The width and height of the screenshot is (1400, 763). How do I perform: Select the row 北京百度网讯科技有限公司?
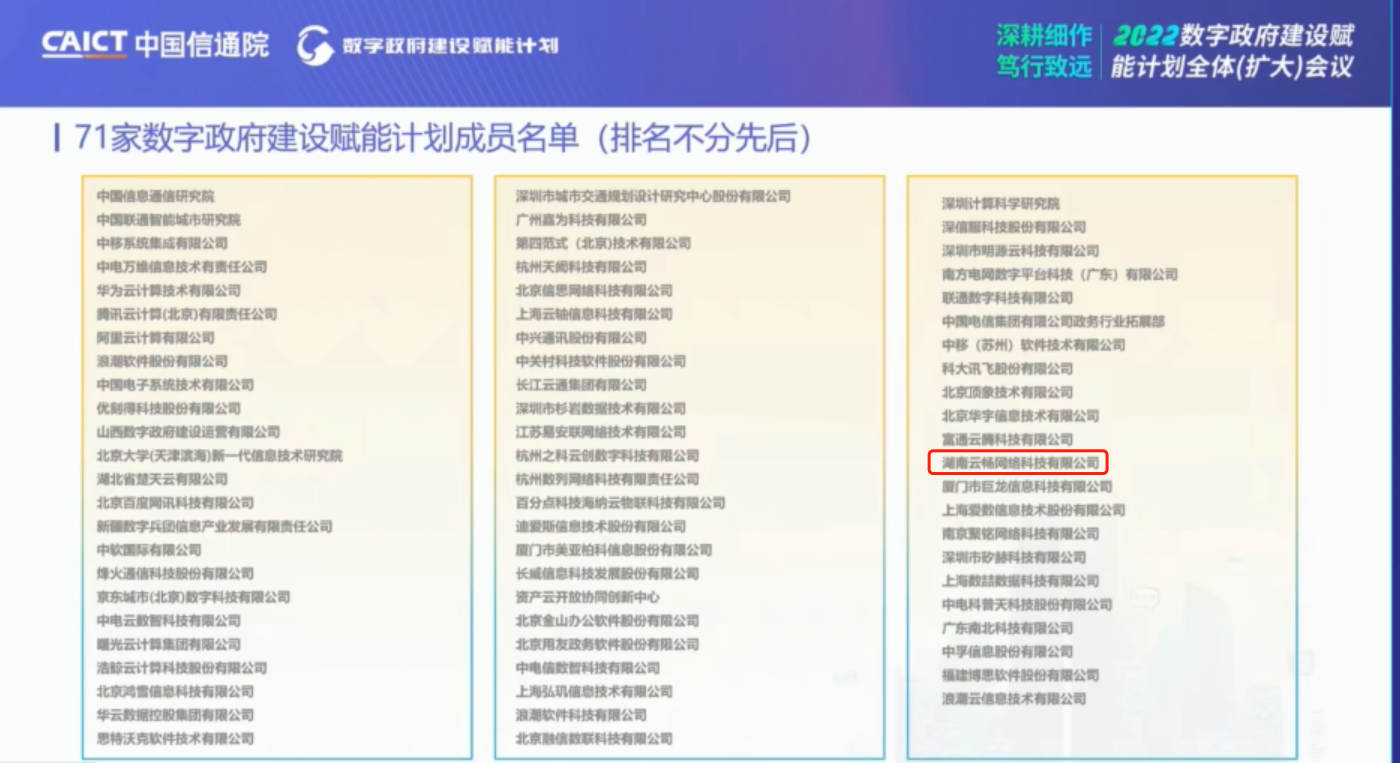click(x=175, y=503)
